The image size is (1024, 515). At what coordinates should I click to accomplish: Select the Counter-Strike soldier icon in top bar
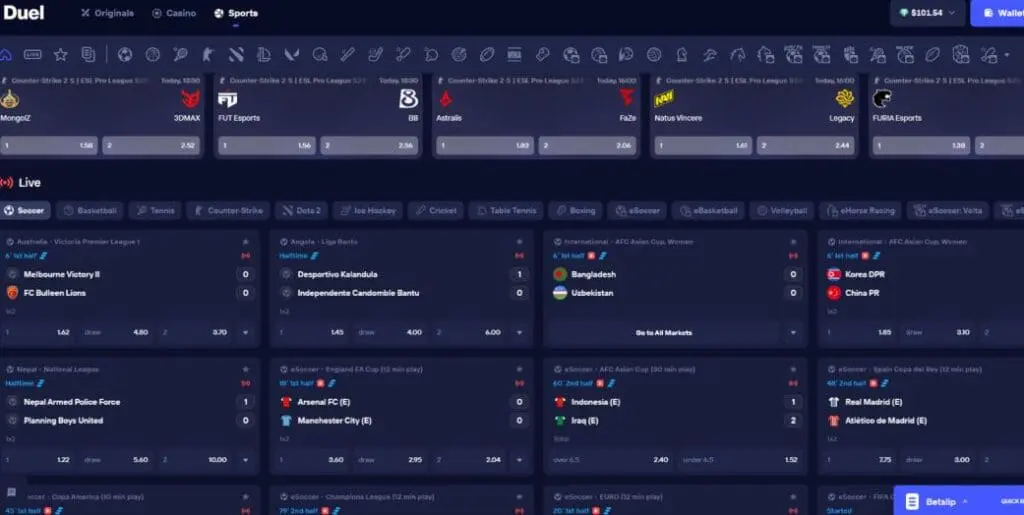click(209, 54)
